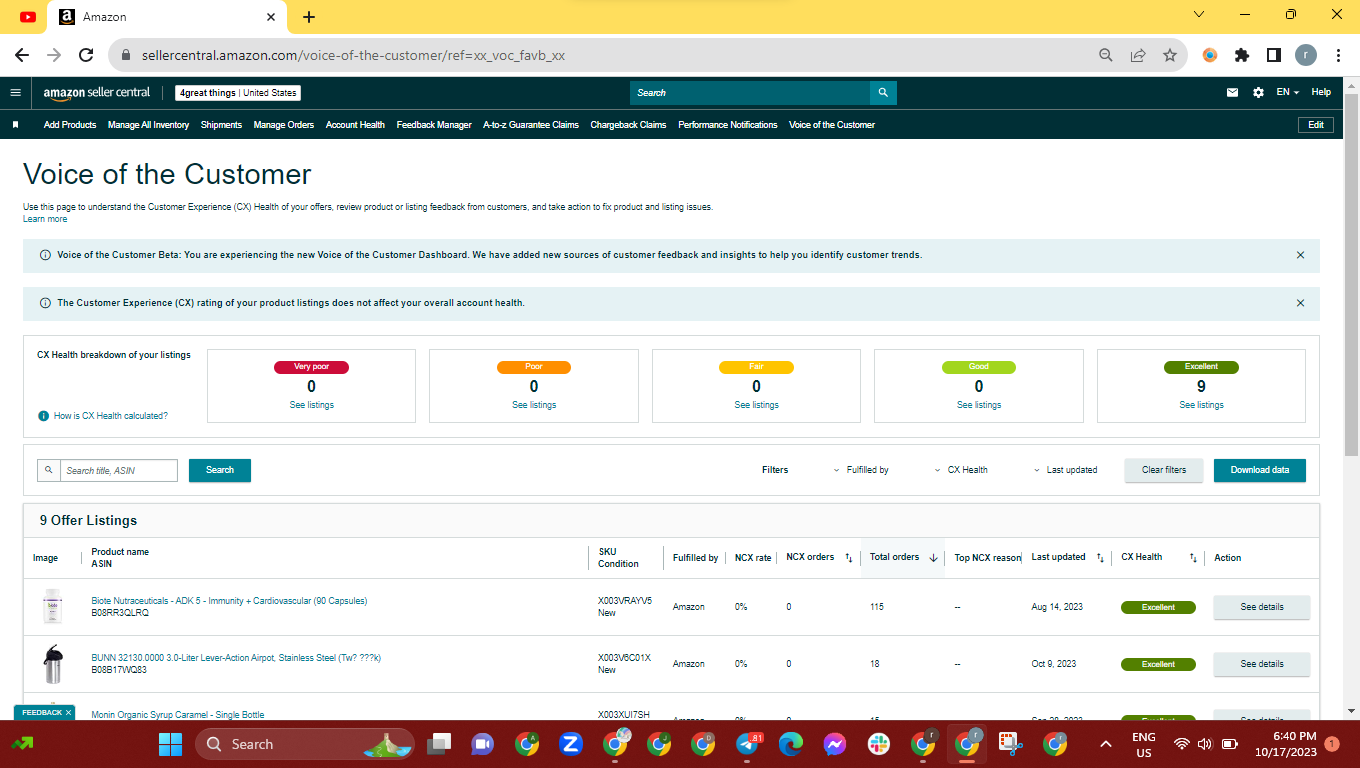1360x768 pixels.
Task: Open the Windows Start menu
Action: tap(171, 744)
